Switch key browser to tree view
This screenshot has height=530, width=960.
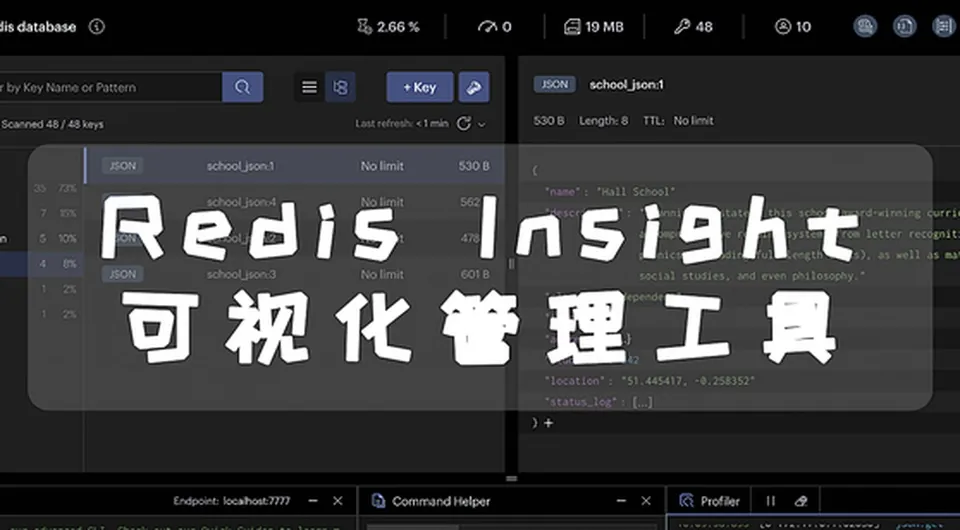pos(340,87)
